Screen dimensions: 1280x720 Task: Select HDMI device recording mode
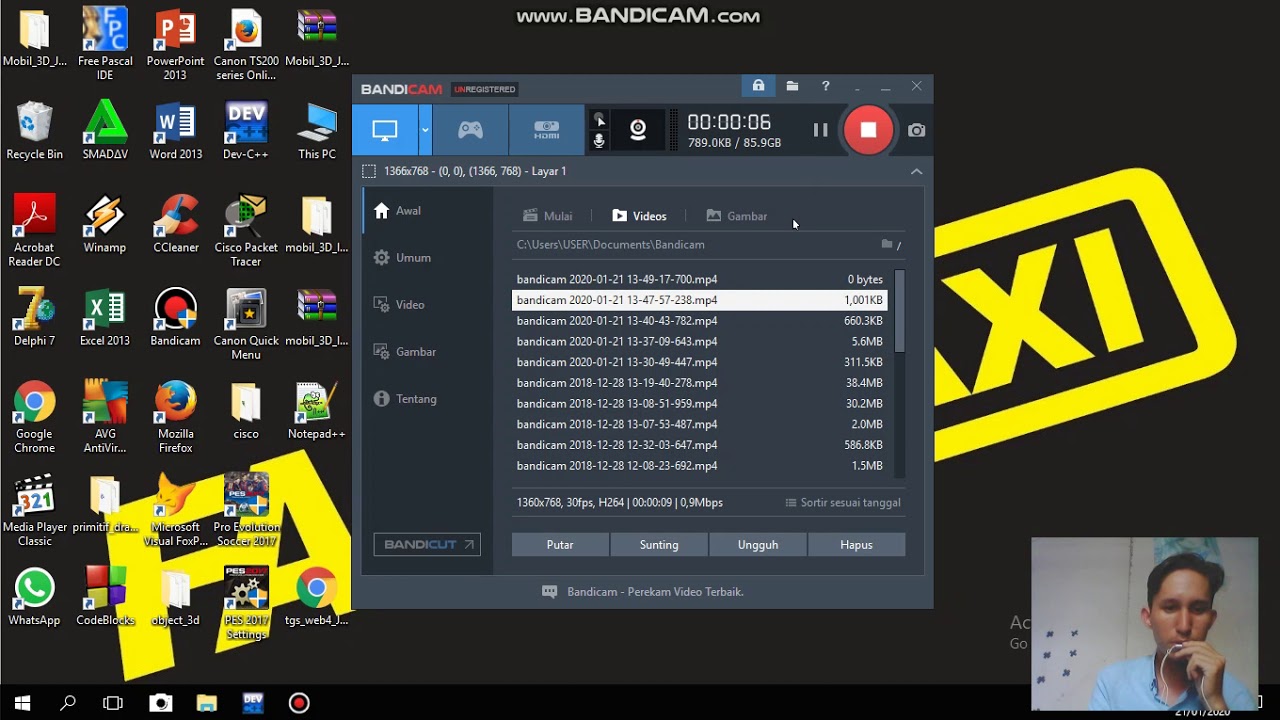(546, 130)
